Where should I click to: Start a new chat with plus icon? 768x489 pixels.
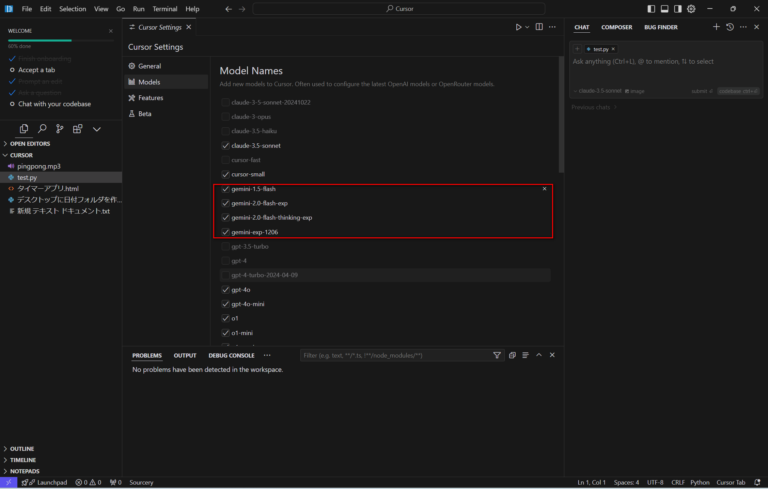pyautogui.click(x=716, y=27)
